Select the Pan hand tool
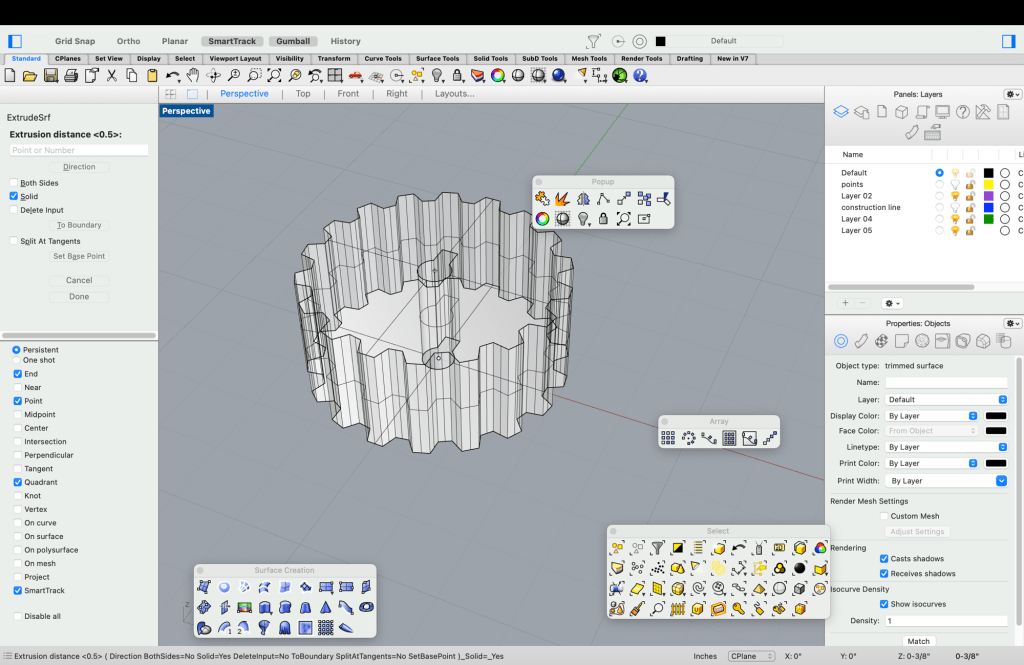 pos(193,76)
